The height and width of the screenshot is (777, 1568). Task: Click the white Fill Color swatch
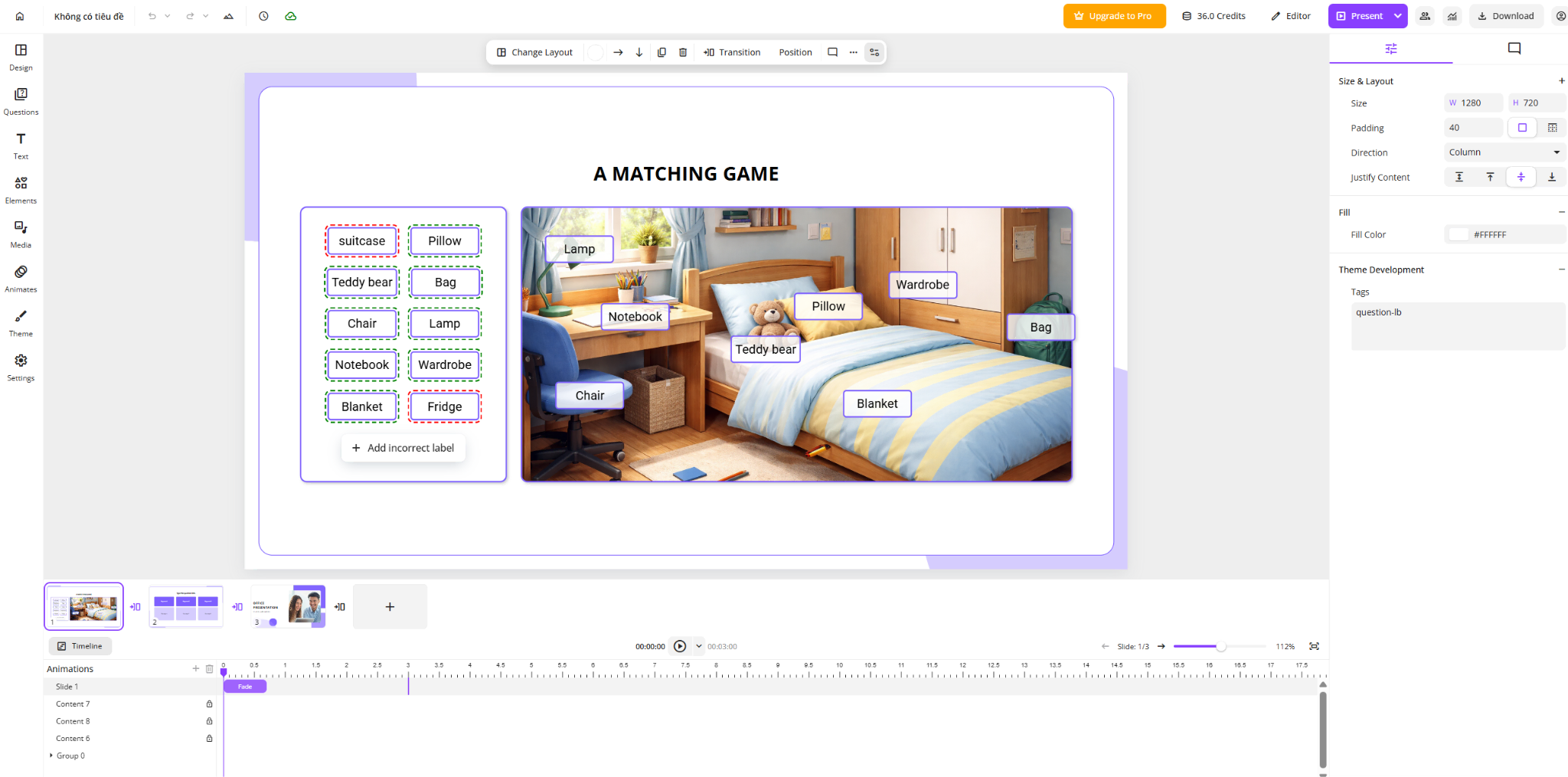pos(1459,235)
